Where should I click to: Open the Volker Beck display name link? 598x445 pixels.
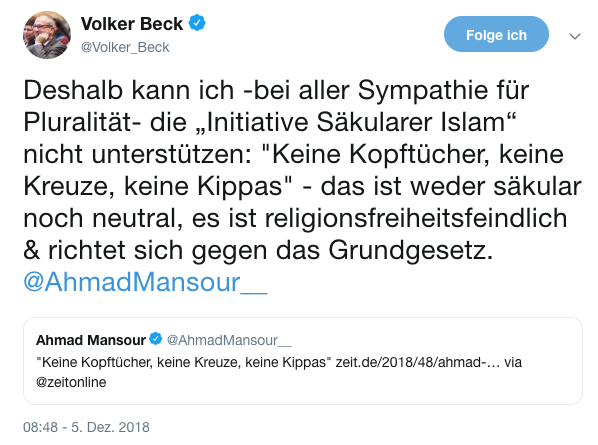point(132,24)
